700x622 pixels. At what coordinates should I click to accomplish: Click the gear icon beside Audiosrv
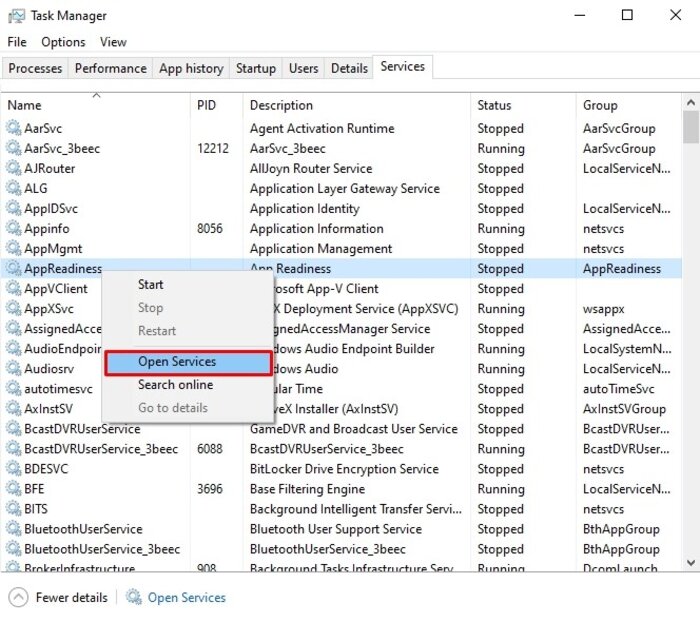(x=13, y=368)
